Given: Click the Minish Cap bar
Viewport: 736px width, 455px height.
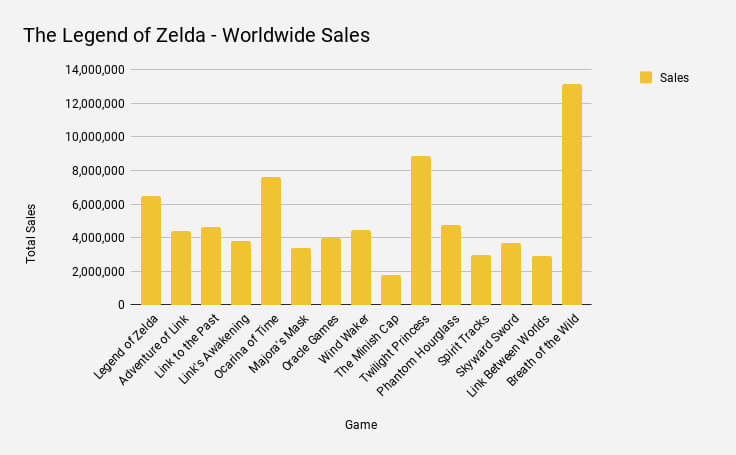Looking at the screenshot, I should [x=391, y=290].
